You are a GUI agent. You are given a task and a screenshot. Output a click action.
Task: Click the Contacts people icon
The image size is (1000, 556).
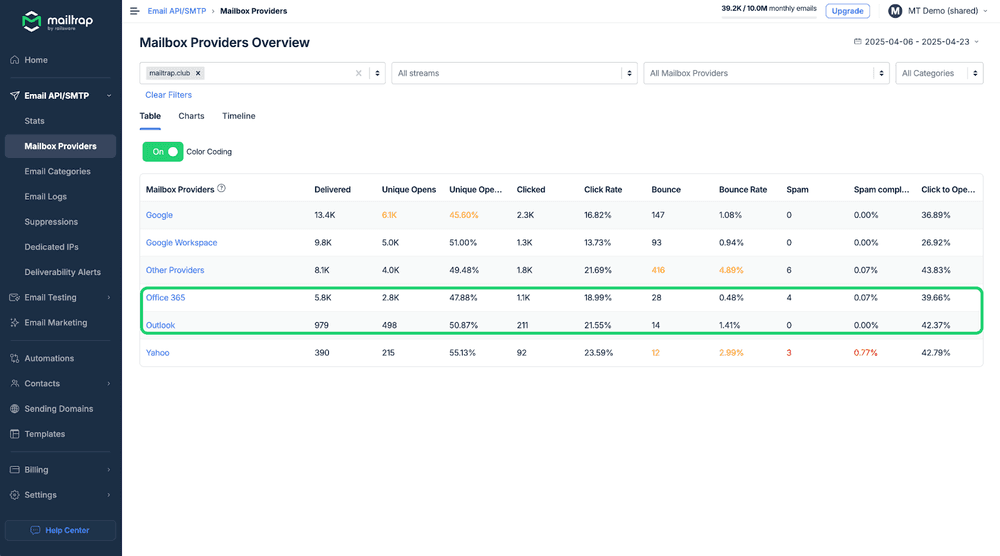(x=15, y=383)
